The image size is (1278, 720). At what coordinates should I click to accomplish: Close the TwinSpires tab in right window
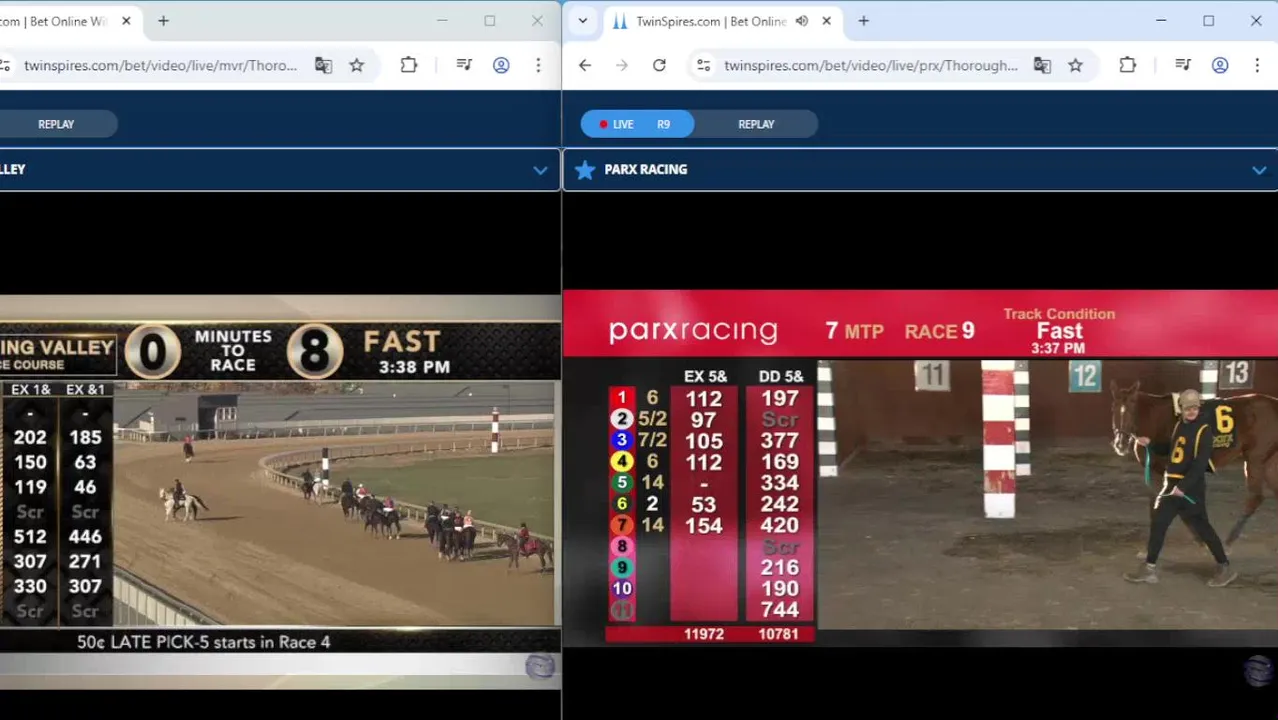click(x=826, y=21)
